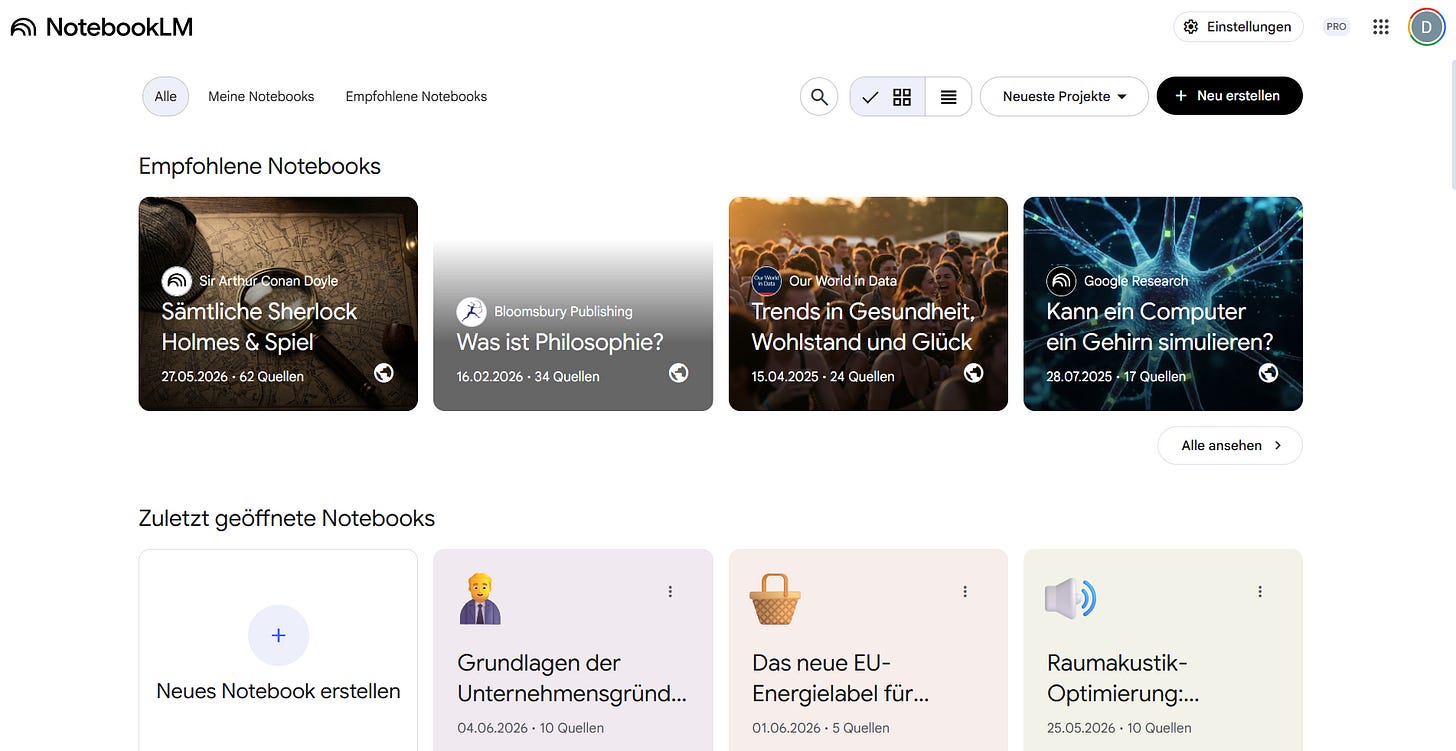Click 04.06.2026 · 10 Quellen text

point(531,728)
